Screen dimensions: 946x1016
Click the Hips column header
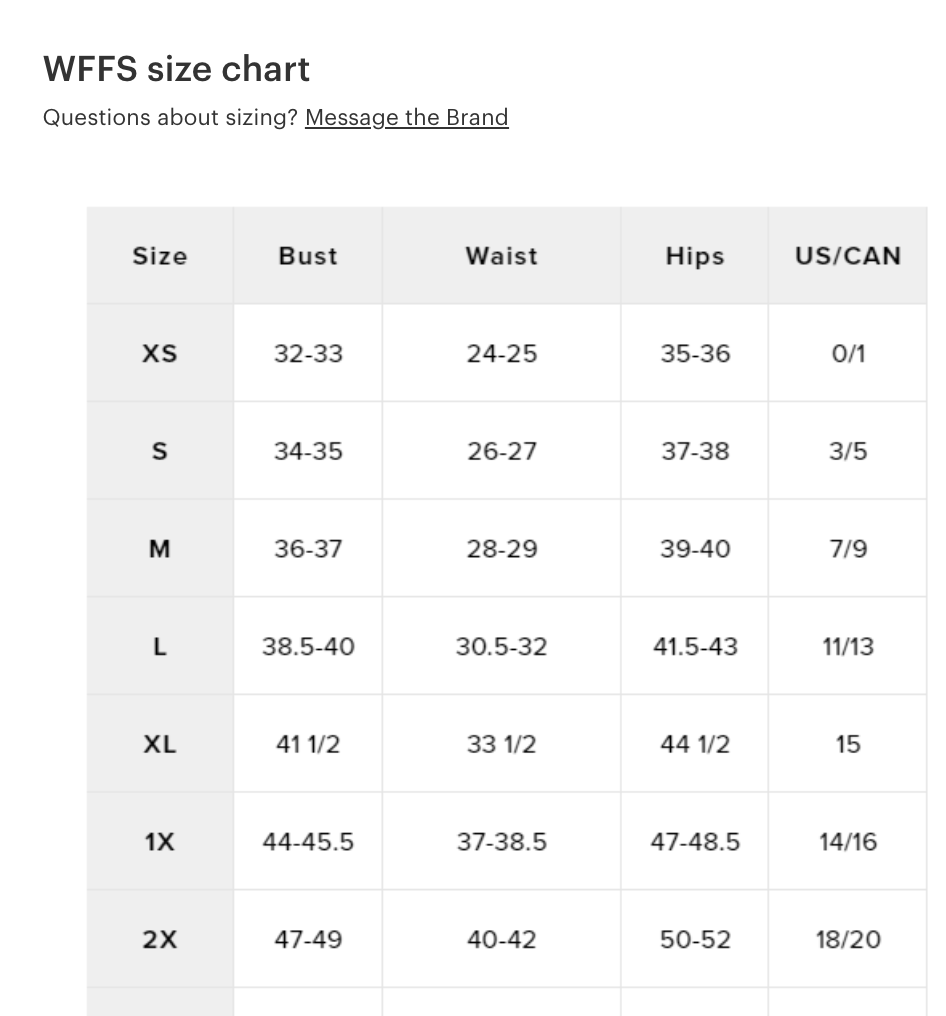tap(694, 256)
